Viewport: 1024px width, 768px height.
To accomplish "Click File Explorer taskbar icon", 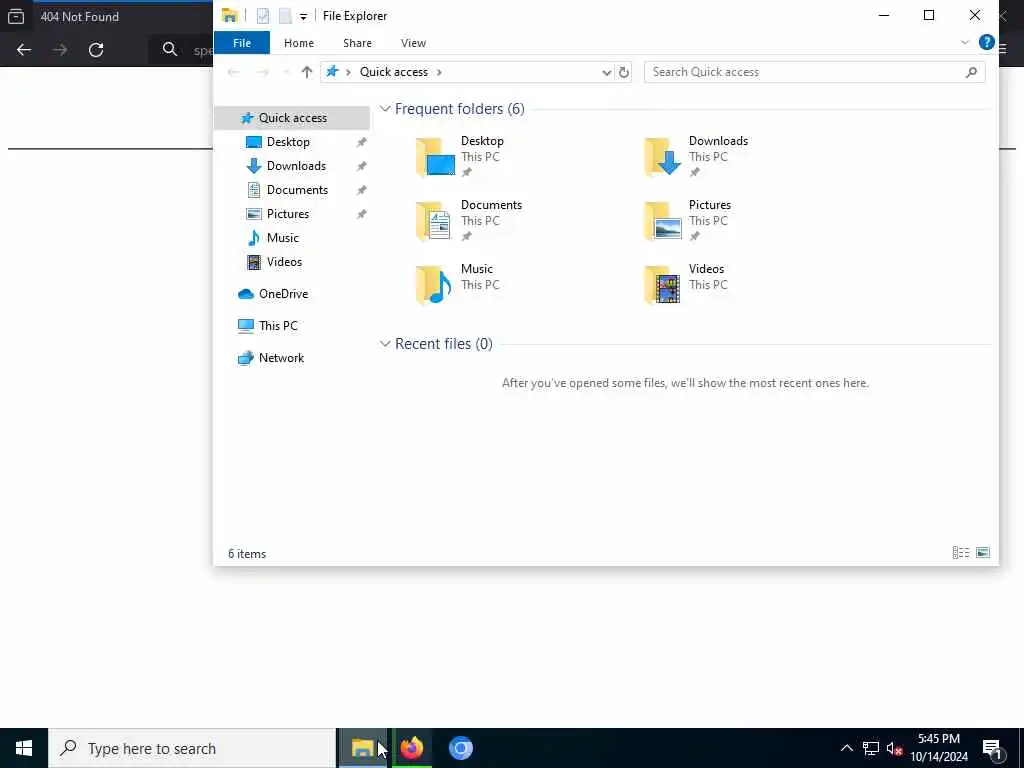I will tap(363, 748).
